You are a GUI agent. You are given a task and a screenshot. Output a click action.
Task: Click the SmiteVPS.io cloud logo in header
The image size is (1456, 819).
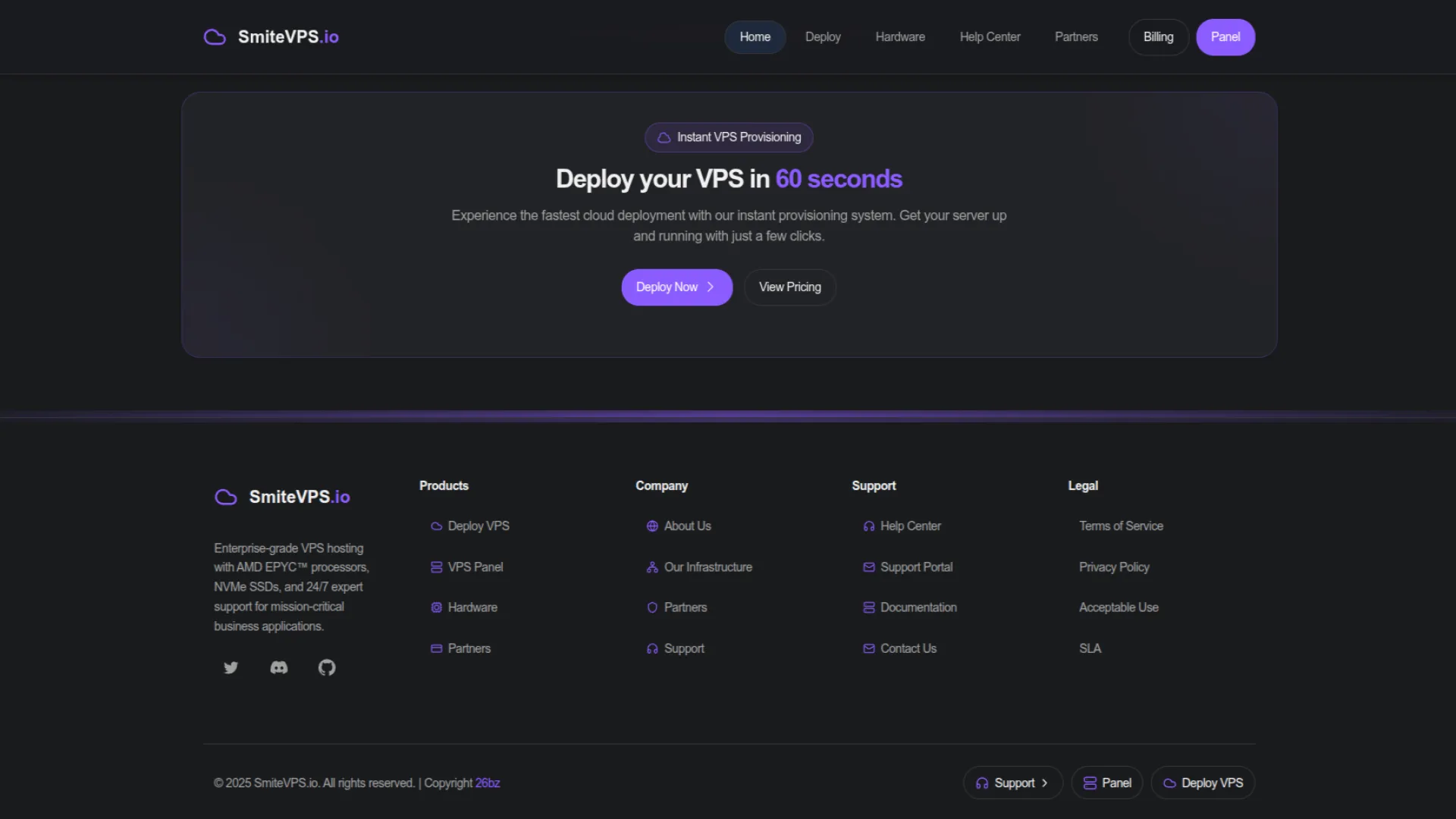pos(215,37)
